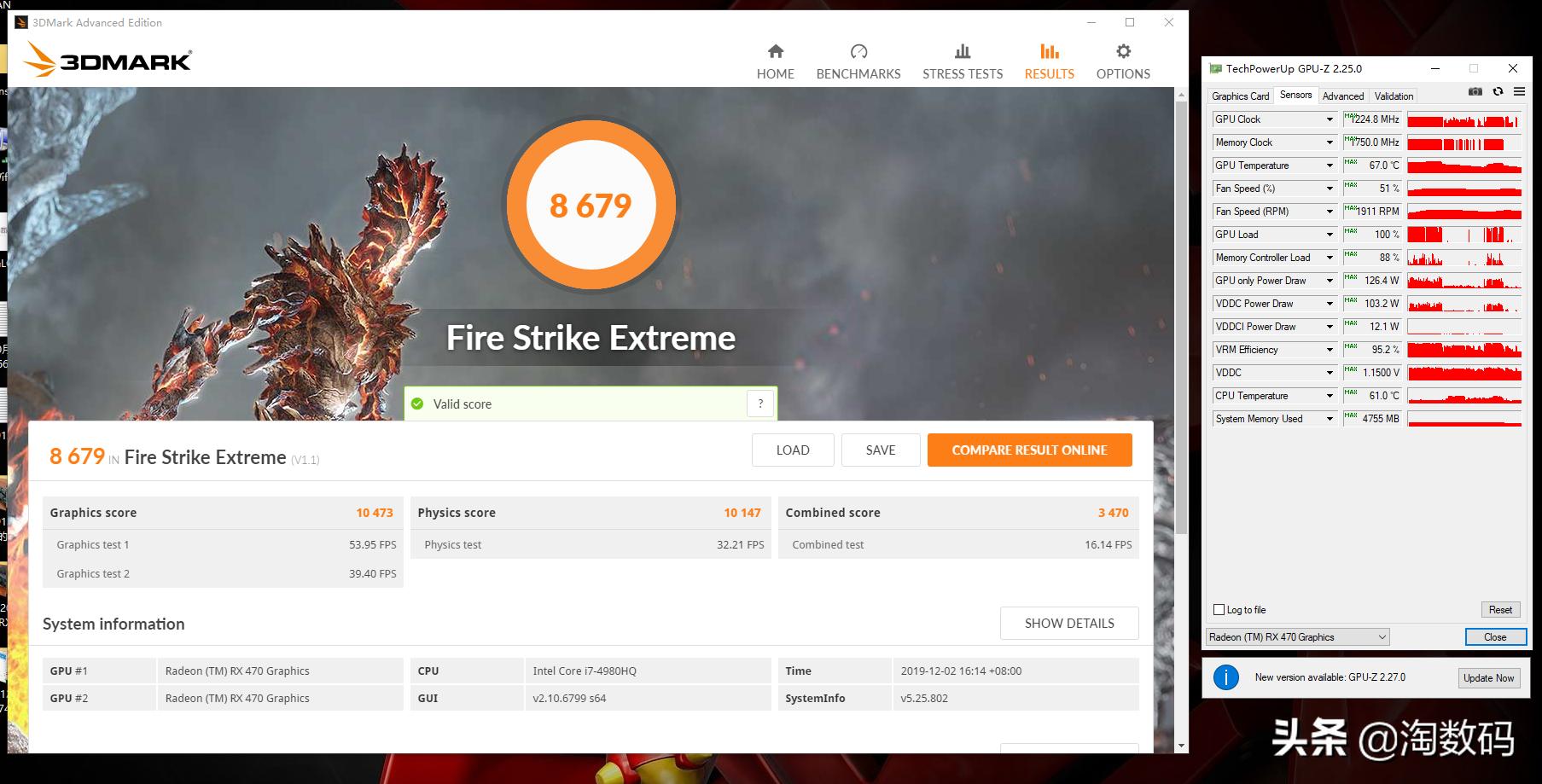Click the Time value 2019-12-02 16:14
Viewport: 1542px width, 784px height.
(x=961, y=671)
